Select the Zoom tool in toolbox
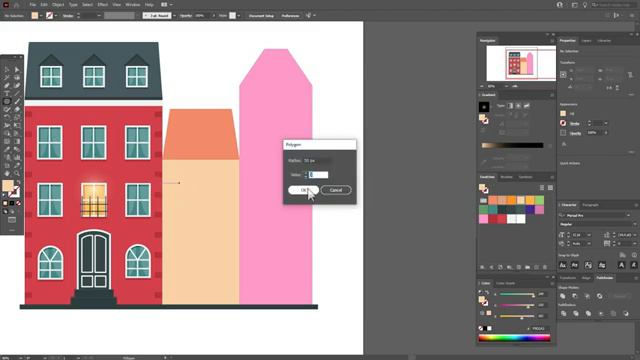Screen dimensions: 640x360 [17, 173]
